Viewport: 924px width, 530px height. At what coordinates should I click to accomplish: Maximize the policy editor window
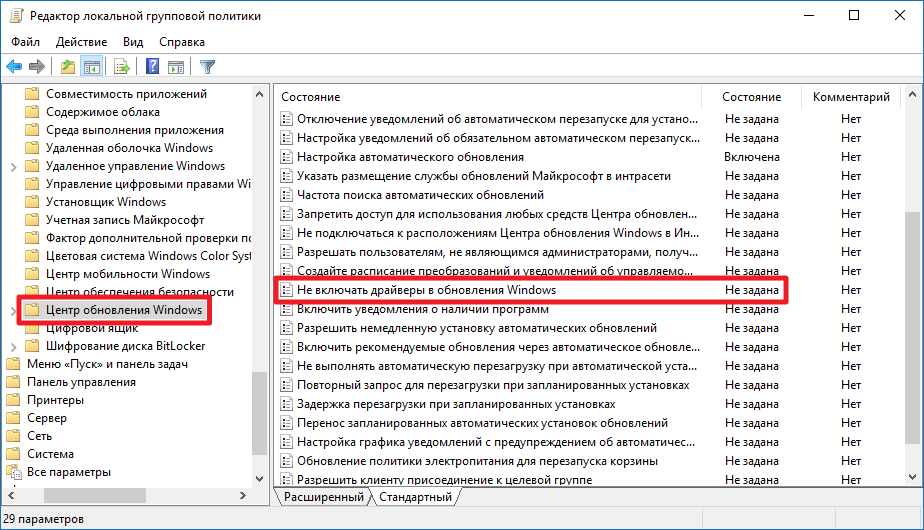(854, 16)
